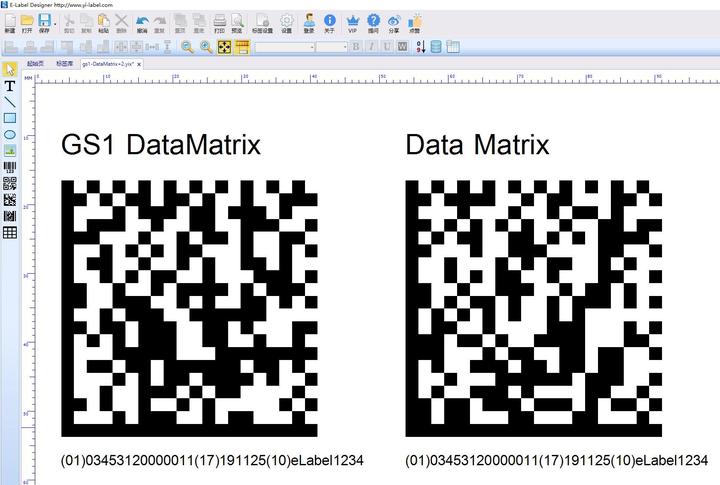Select the left GS1 DataMatrix barcode
Image resolution: width=720 pixels, height=485 pixels.
190,308
